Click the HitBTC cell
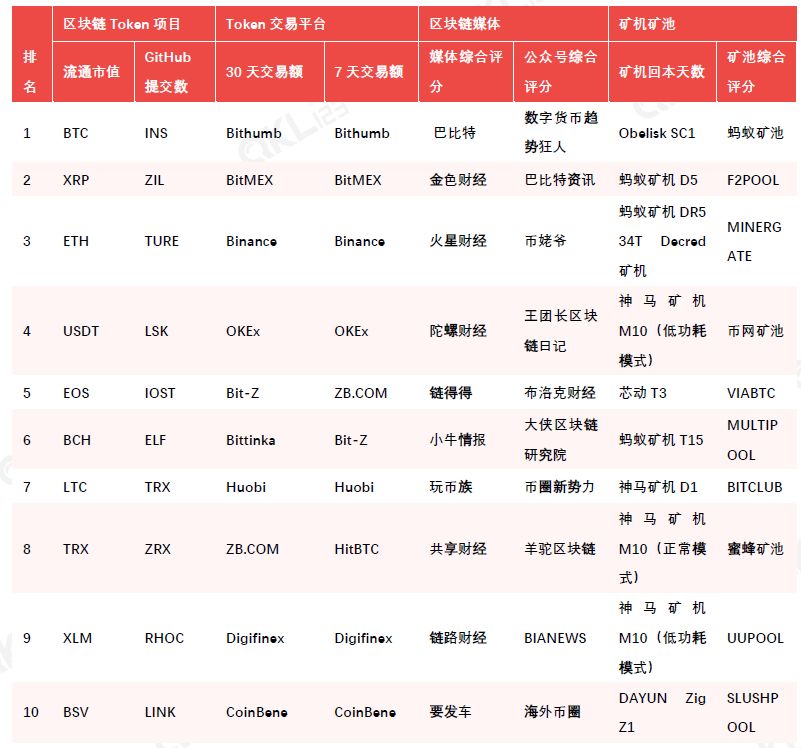801x748 pixels. [x=357, y=549]
